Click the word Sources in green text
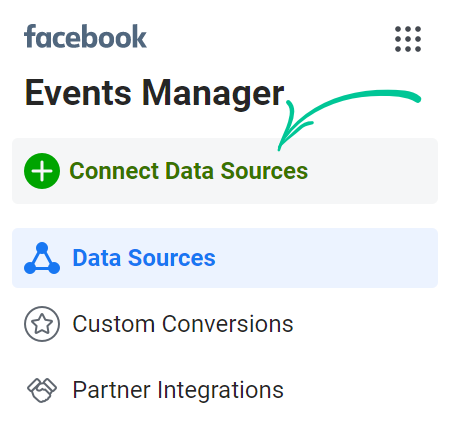This screenshot has height=448, width=449. click(264, 171)
